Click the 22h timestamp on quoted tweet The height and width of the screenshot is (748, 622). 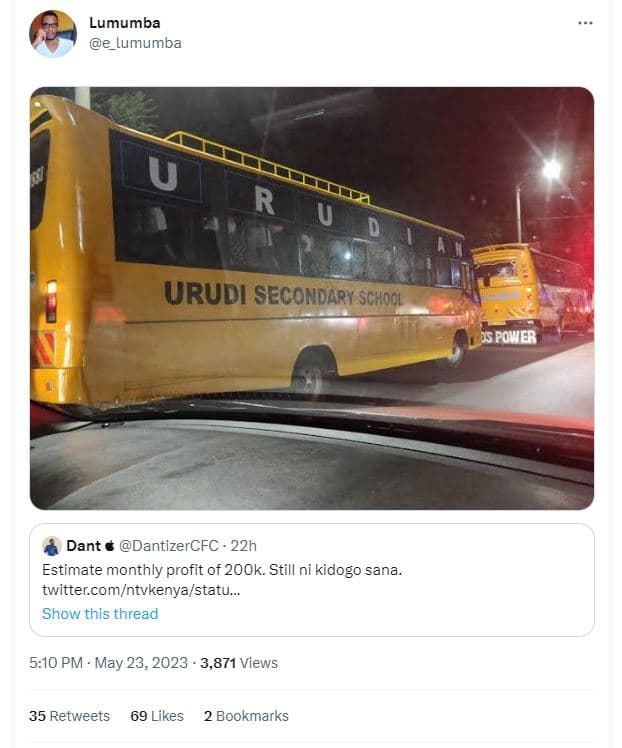point(243,546)
